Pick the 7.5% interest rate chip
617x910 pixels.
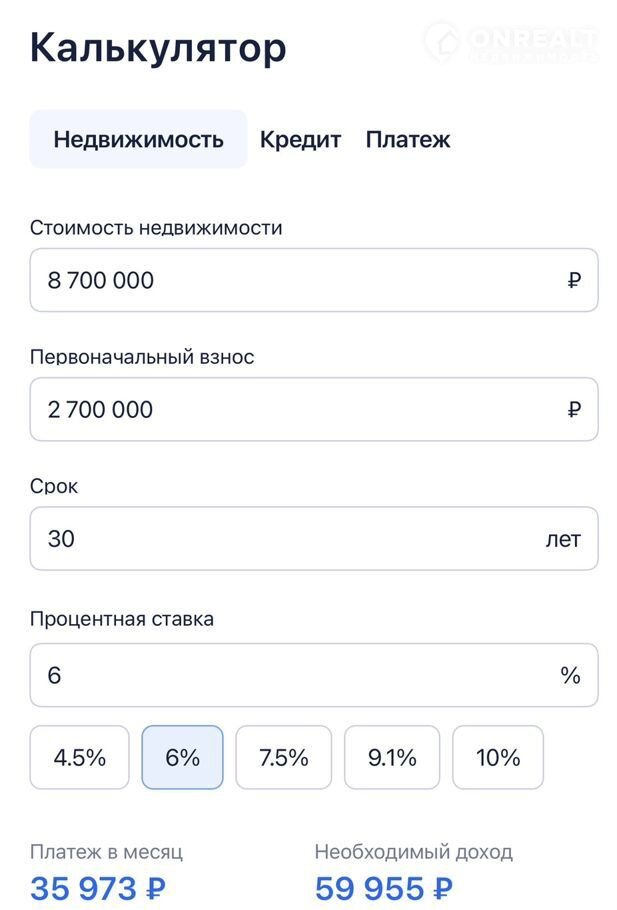point(284,758)
